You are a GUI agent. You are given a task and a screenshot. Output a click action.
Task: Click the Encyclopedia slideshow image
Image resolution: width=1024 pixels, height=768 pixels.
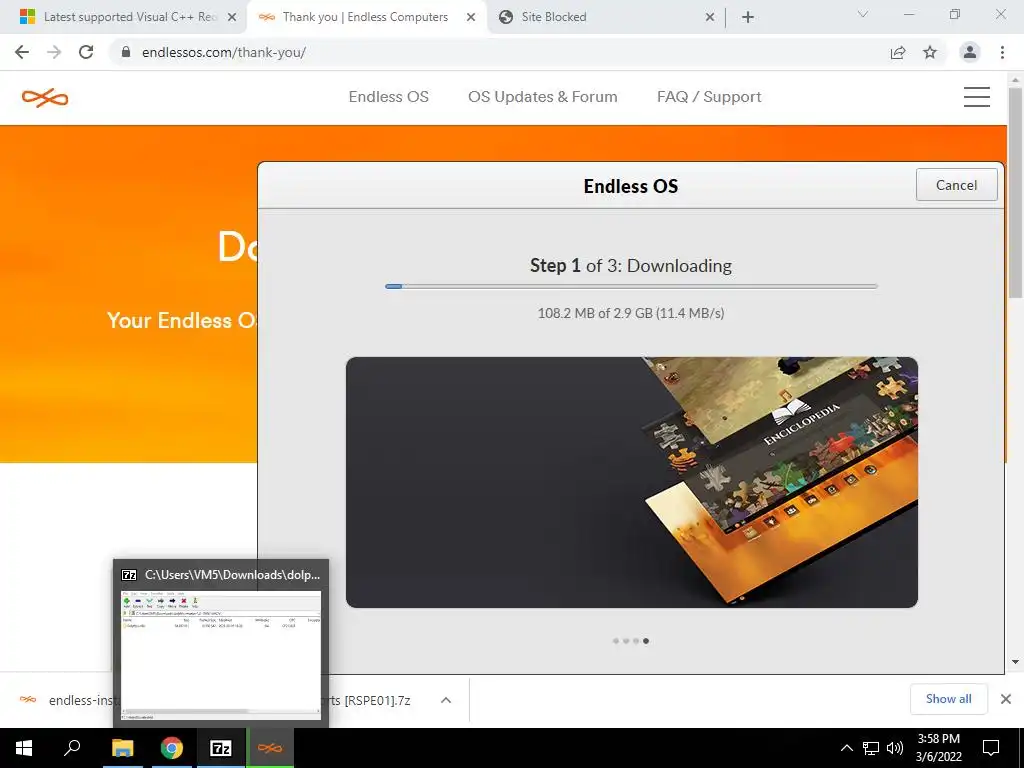[632, 482]
